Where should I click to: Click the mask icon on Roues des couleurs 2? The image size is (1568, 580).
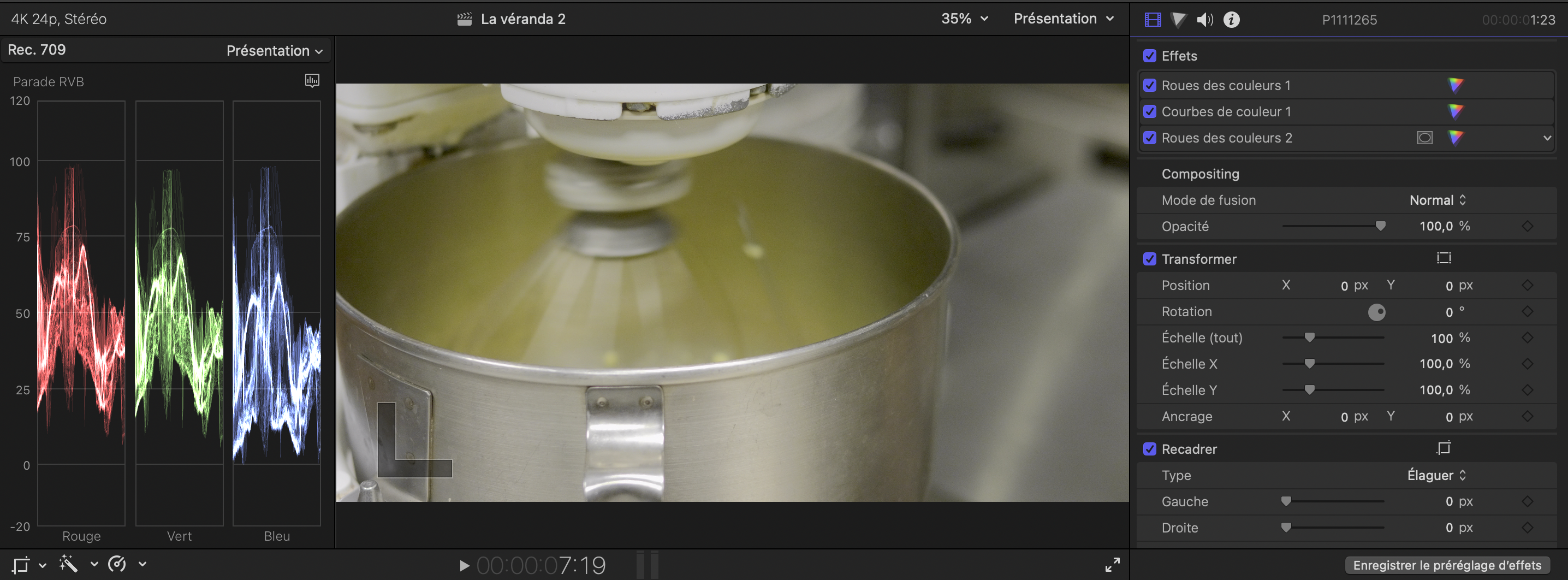pyautogui.click(x=1424, y=138)
